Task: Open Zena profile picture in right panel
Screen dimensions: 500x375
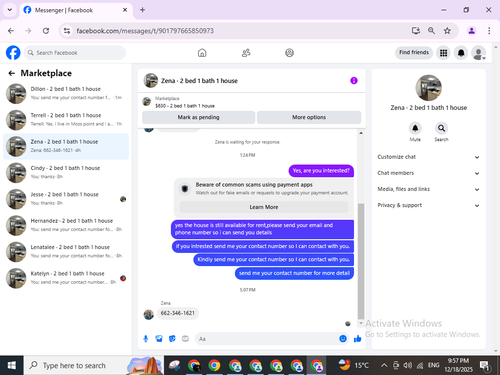Action: coord(429,88)
